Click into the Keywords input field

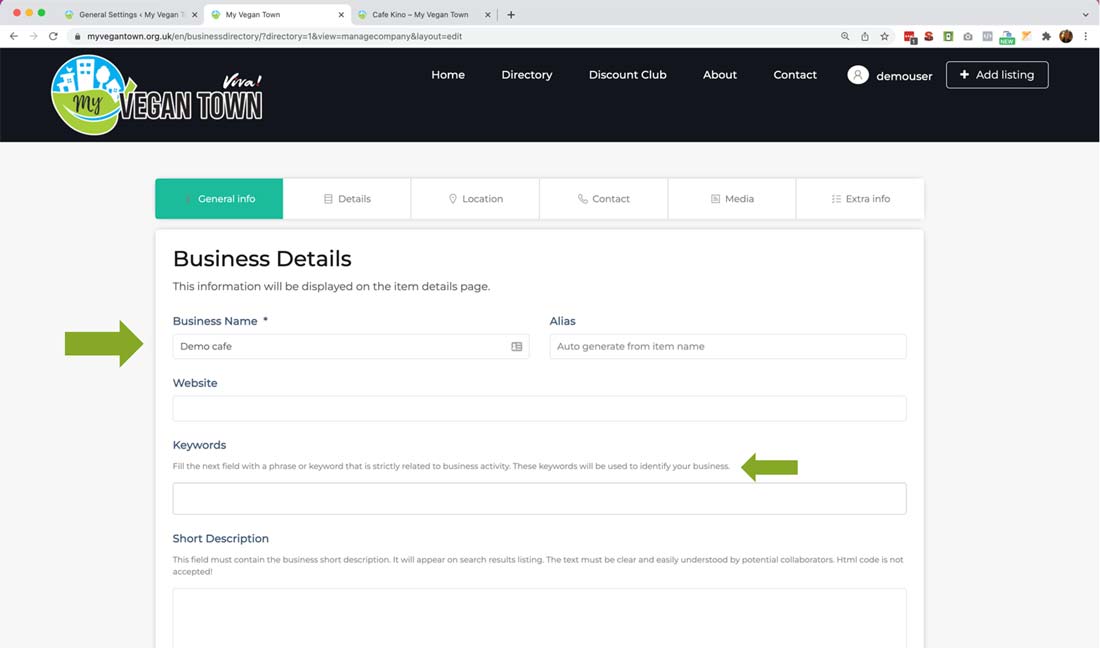click(x=539, y=499)
